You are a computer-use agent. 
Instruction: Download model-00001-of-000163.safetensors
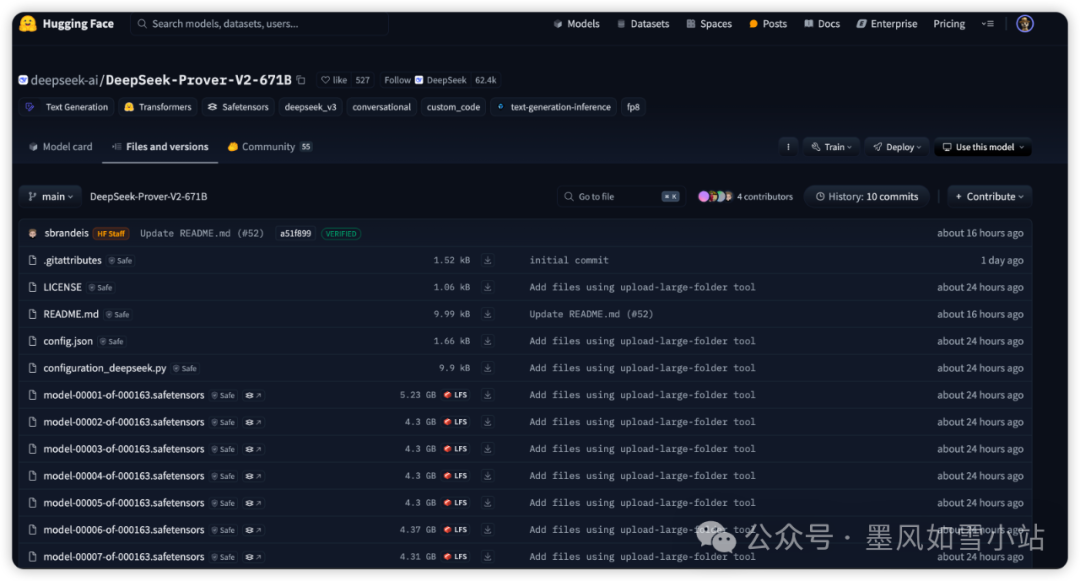[487, 394]
